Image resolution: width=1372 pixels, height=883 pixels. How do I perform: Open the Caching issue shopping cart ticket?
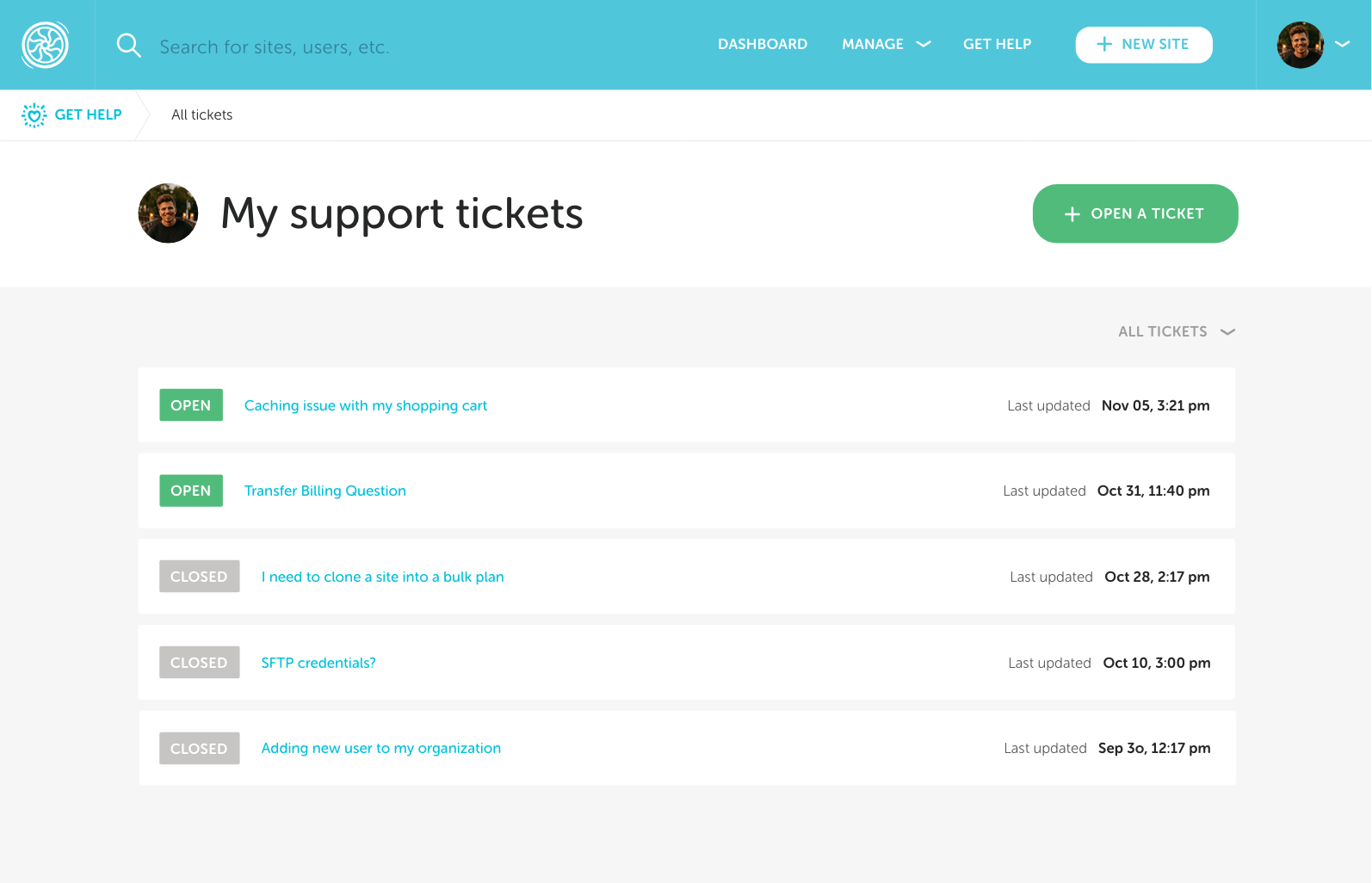tap(365, 405)
